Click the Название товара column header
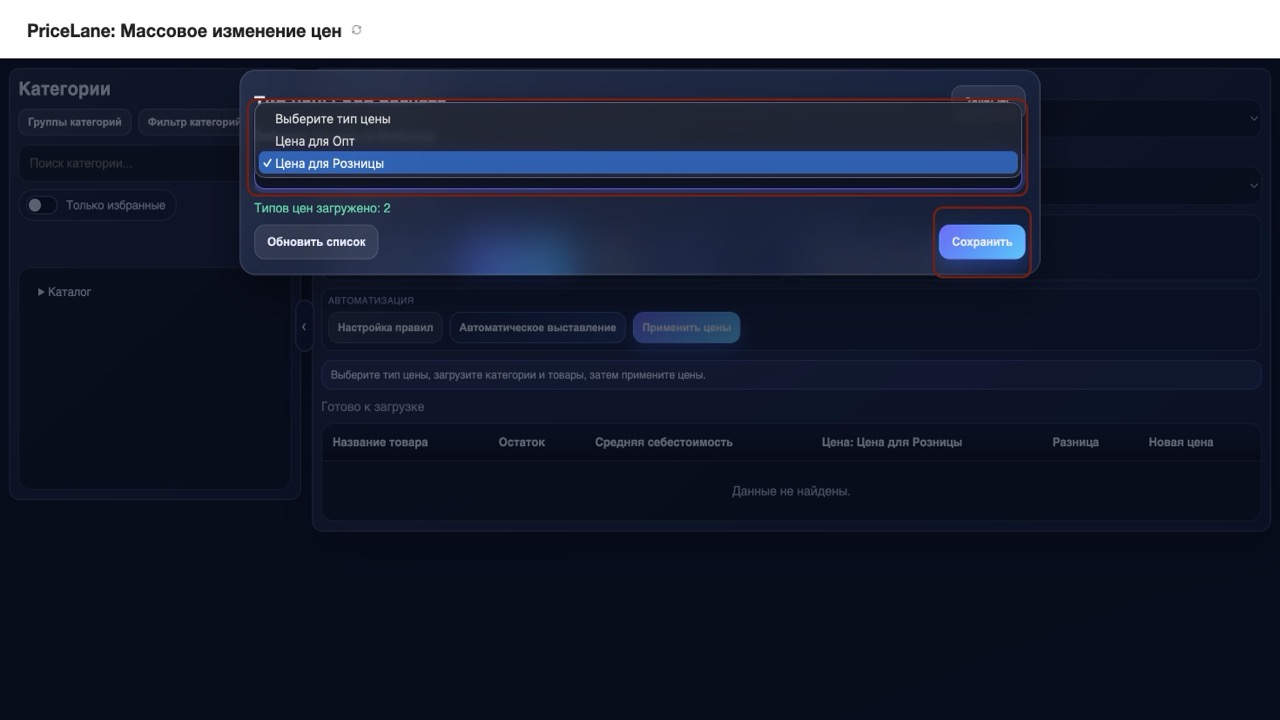This screenshot has height=720, width=1280. click(380, 442)
